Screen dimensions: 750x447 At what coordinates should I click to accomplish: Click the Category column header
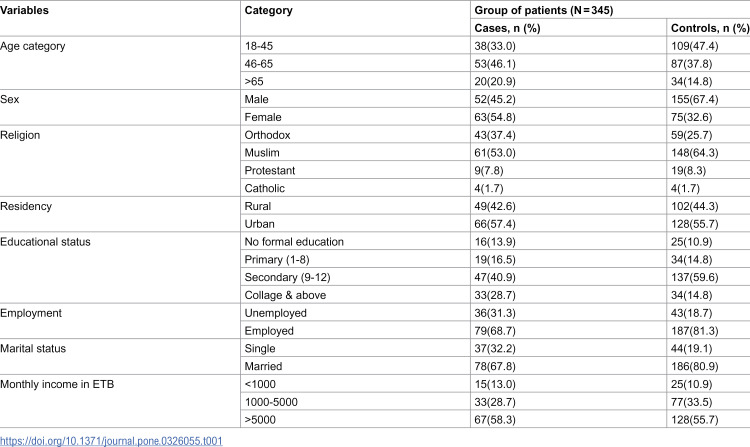[268, 11]
